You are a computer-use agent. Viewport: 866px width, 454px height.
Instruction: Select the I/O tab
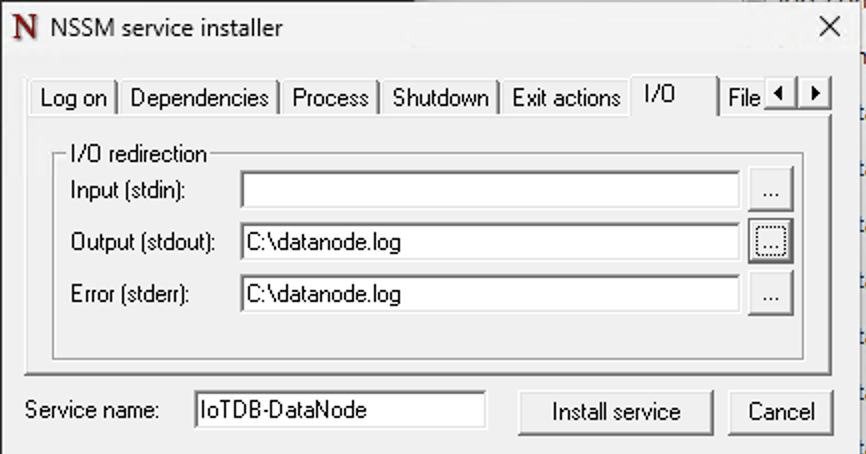tap(660, 95)
